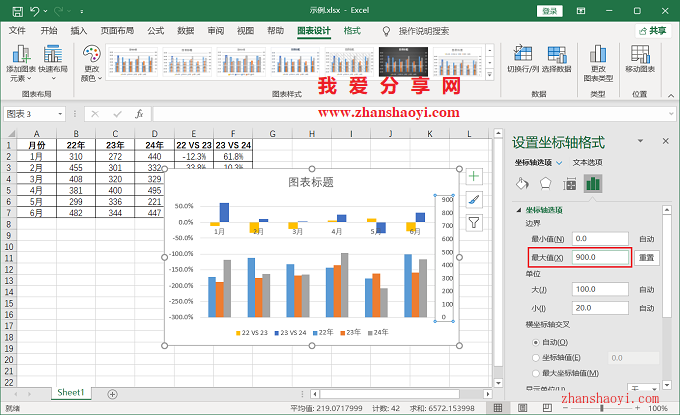
Task: Click the funnel Chart Filters button
Action: pyautogui.click(x=474, y=223)
